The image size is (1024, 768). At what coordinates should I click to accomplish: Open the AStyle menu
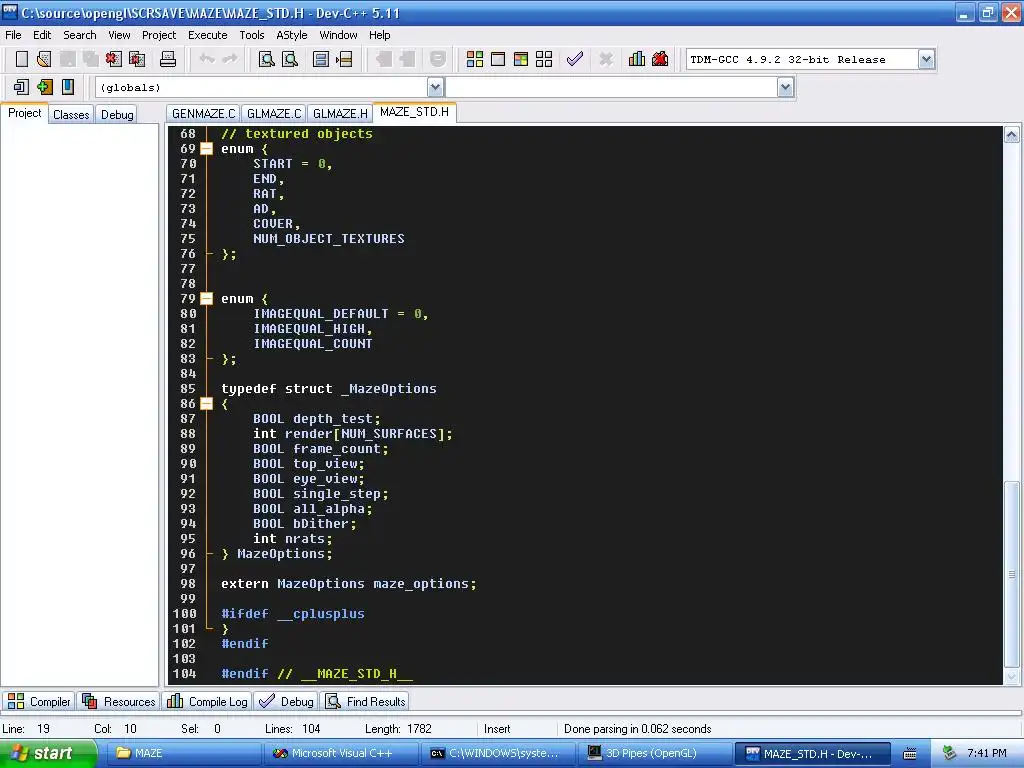coord(291,35)
